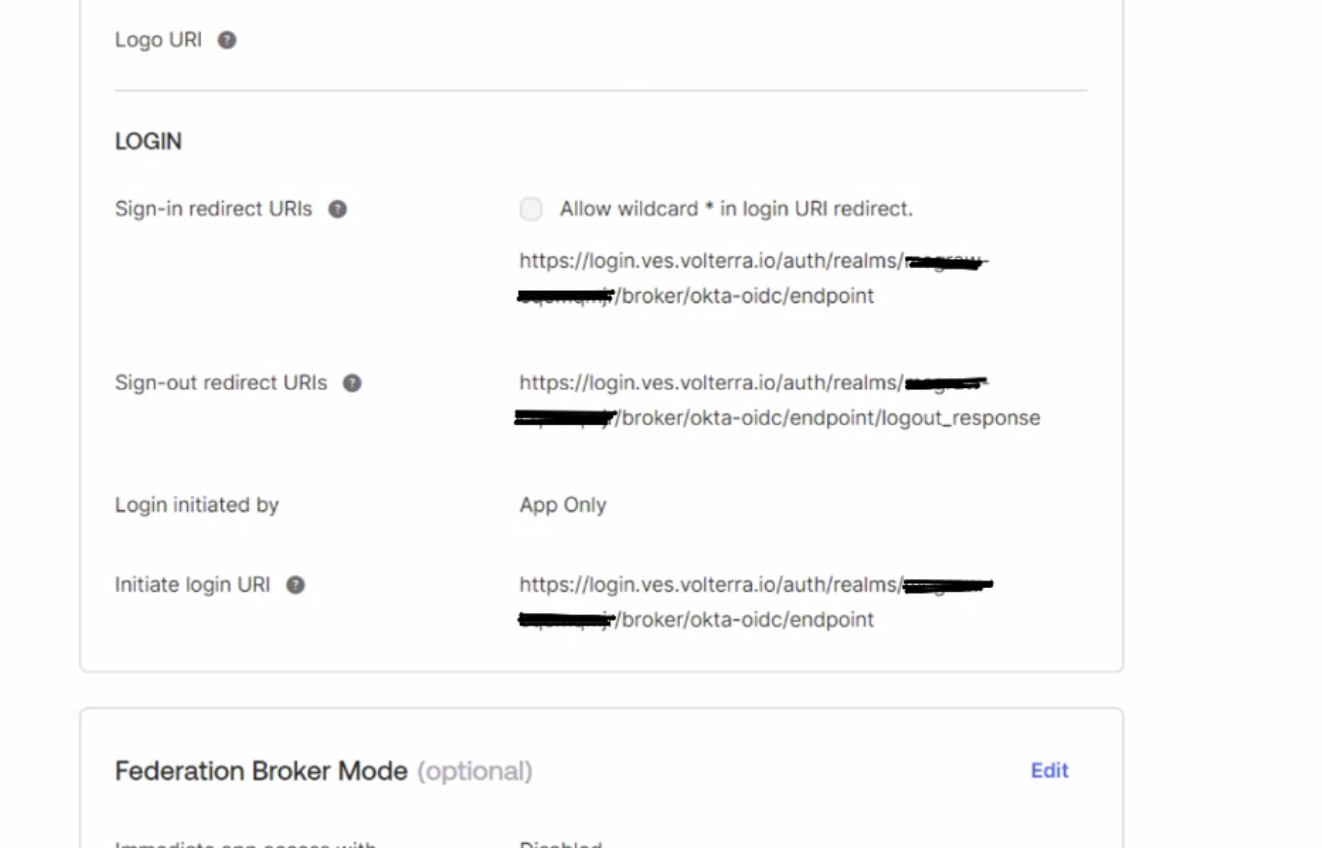Select the App Only value text
The width and height of the screenshot is (1322, 848).
pos(563,504)
